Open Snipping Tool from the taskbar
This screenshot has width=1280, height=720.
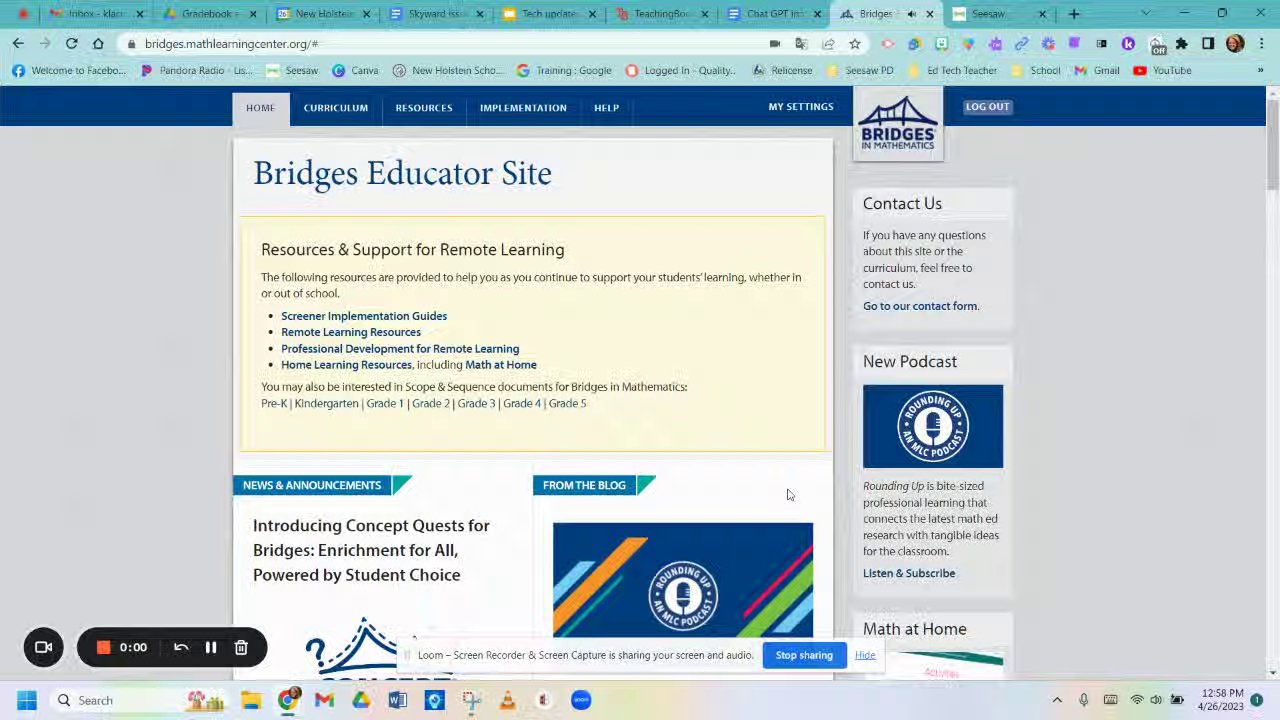click(x=471, y=700)
